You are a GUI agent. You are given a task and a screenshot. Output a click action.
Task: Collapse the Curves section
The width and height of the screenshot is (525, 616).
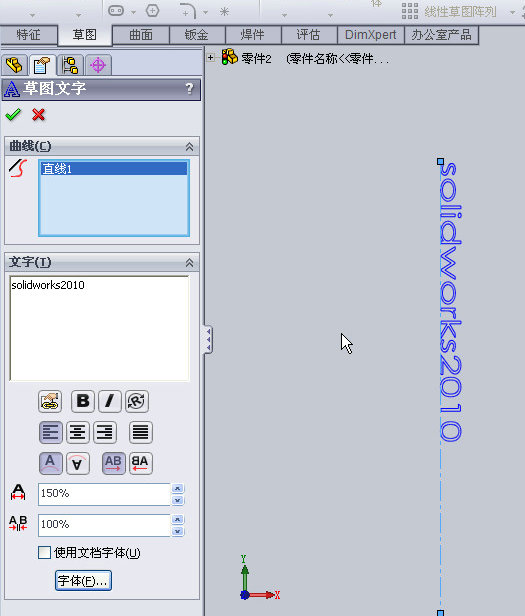click(189, 147)
